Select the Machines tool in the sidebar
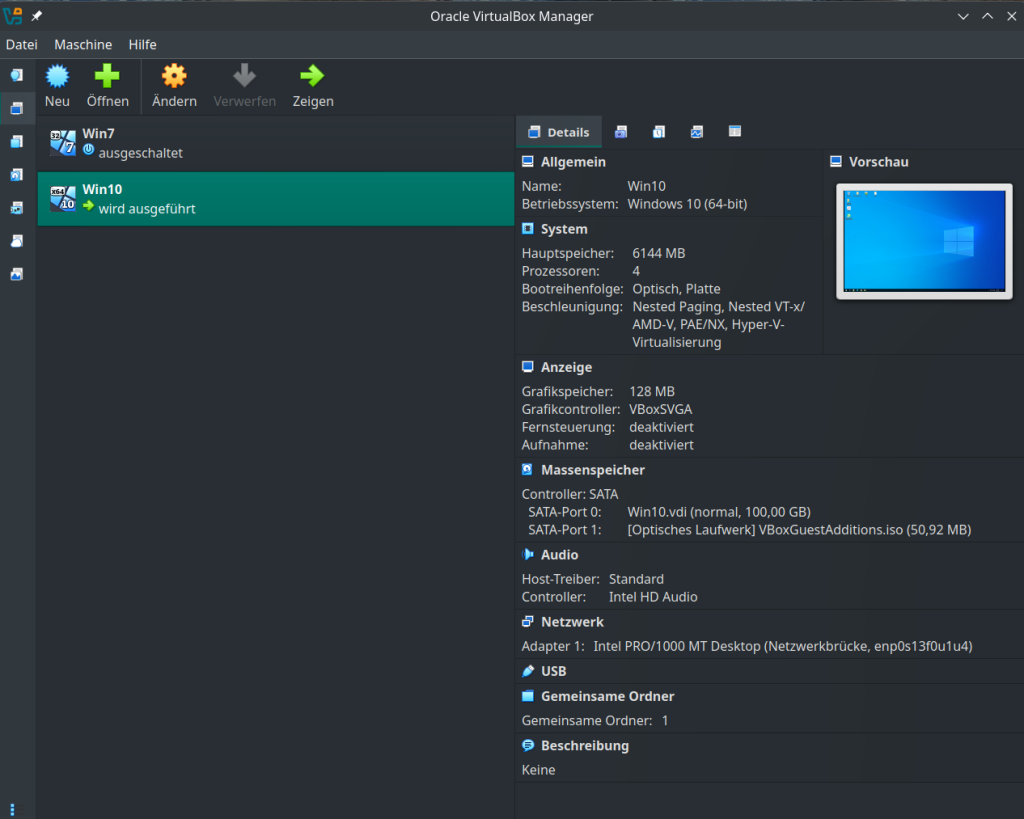Viewport: 1024px width, 819px height. [16, 108]
